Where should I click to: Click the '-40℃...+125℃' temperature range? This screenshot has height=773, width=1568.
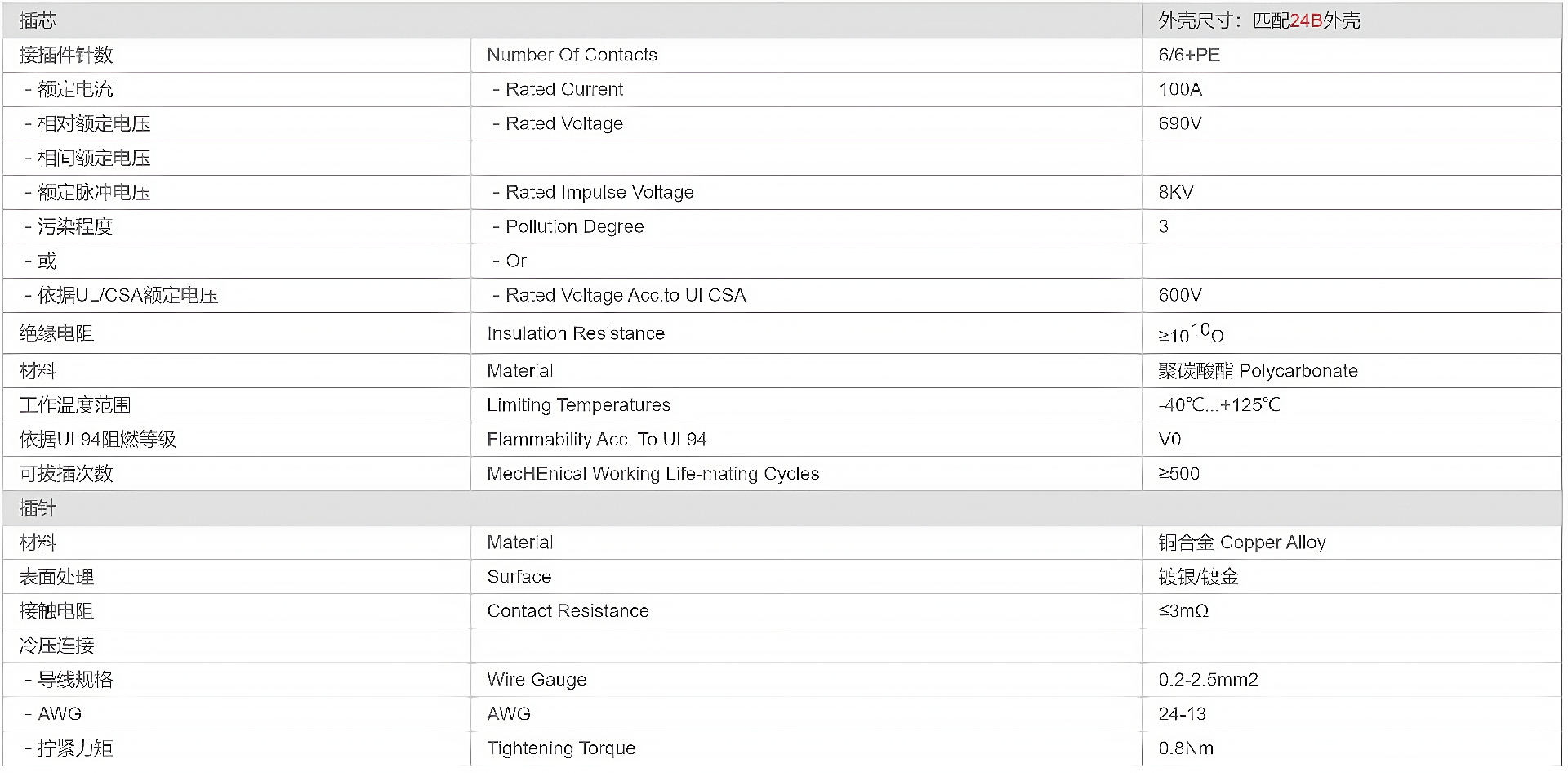pyautogui.click(x=1219, y=405)
